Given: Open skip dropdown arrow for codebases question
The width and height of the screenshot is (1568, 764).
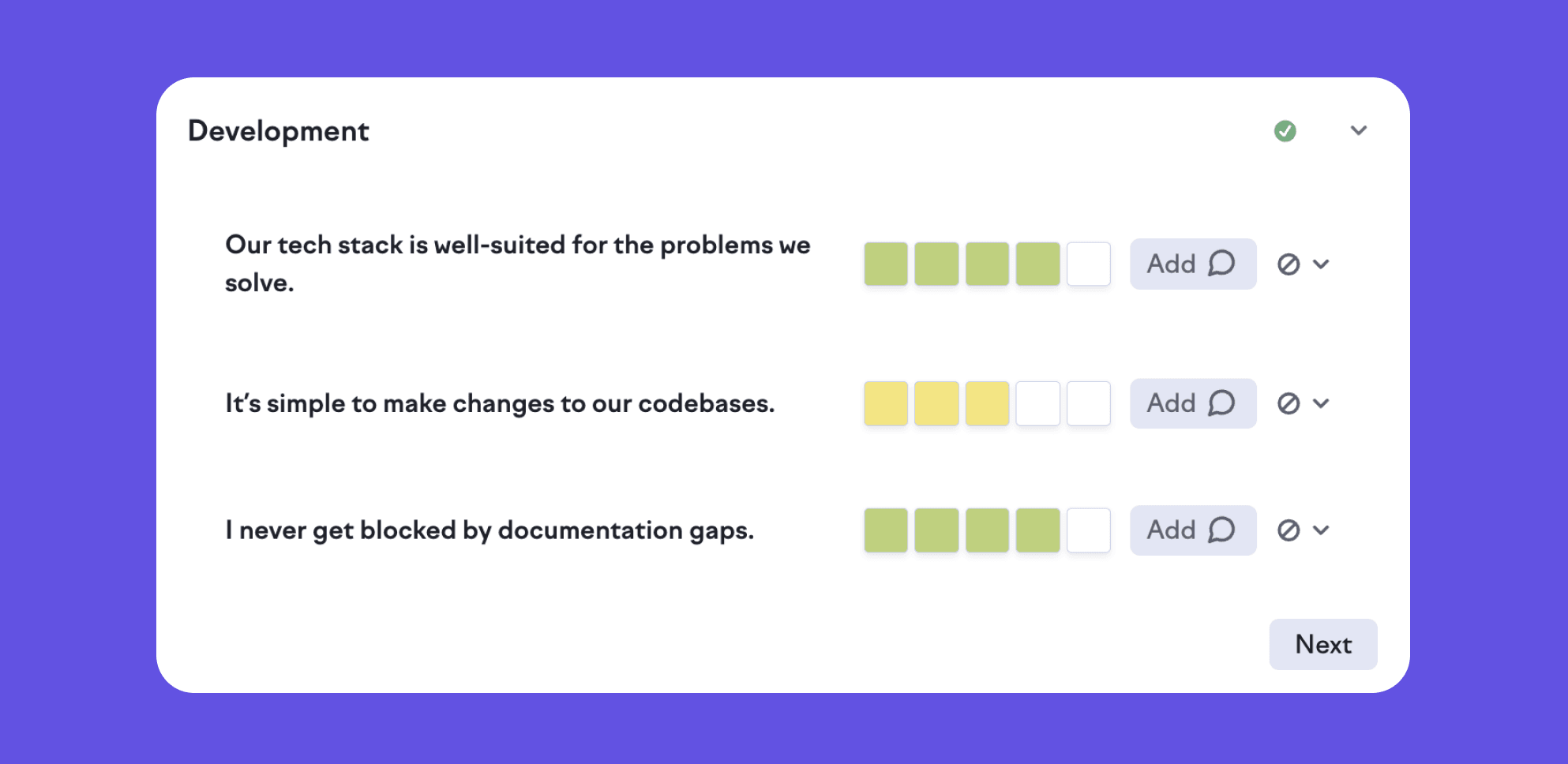Looking at the screenshot, I should (x=1322, y=404).
